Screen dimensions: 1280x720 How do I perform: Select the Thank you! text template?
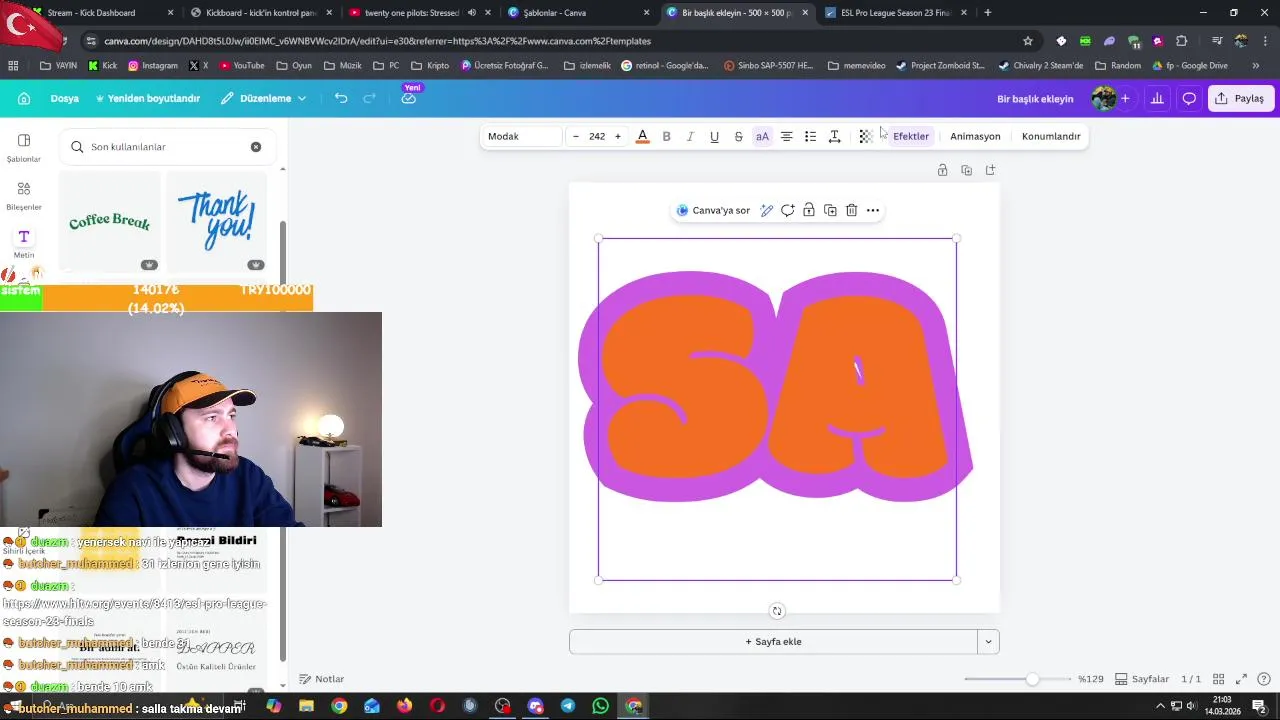(x=216, y=221)
